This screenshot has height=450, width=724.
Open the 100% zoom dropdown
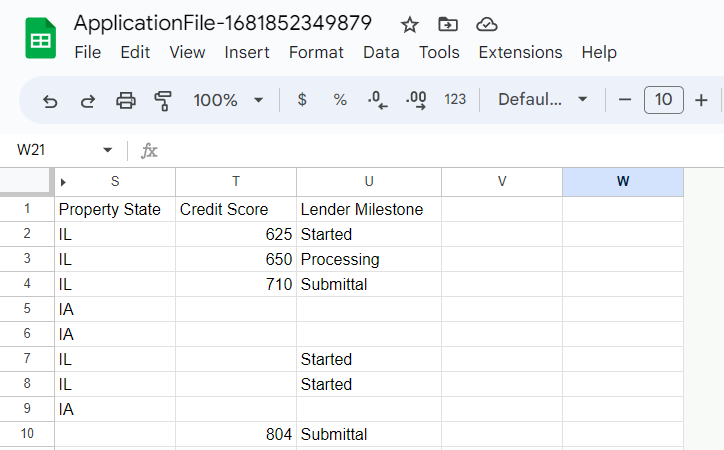coord(228,100)
